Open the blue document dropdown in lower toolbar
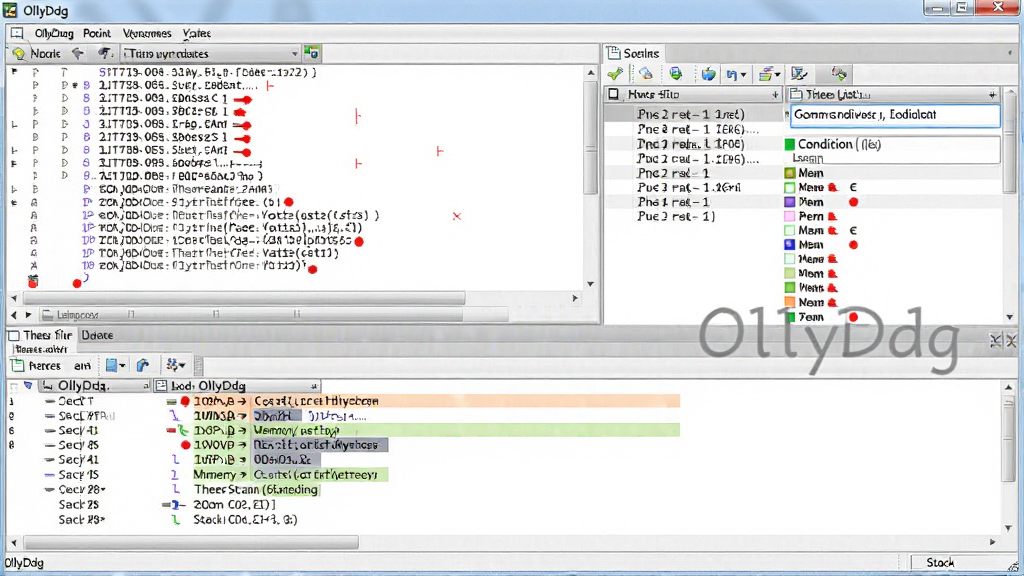 [122, 366]
